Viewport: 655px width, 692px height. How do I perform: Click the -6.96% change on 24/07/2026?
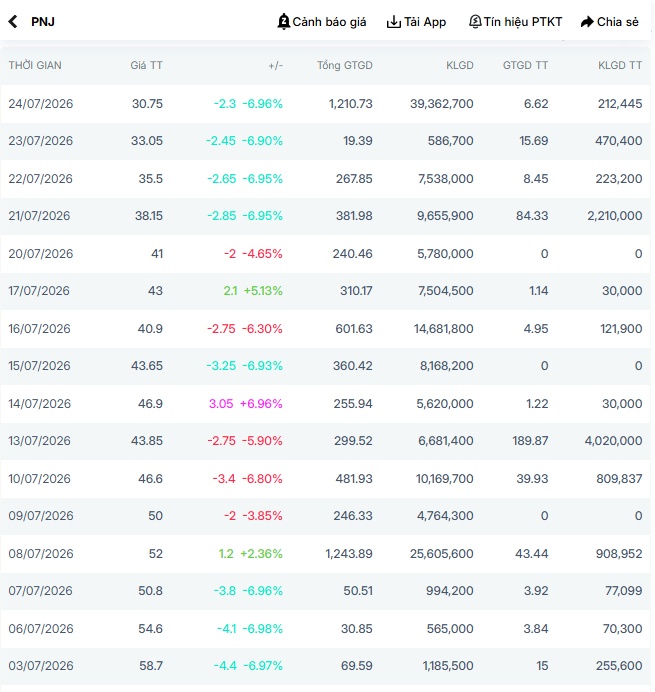[263, 104]
